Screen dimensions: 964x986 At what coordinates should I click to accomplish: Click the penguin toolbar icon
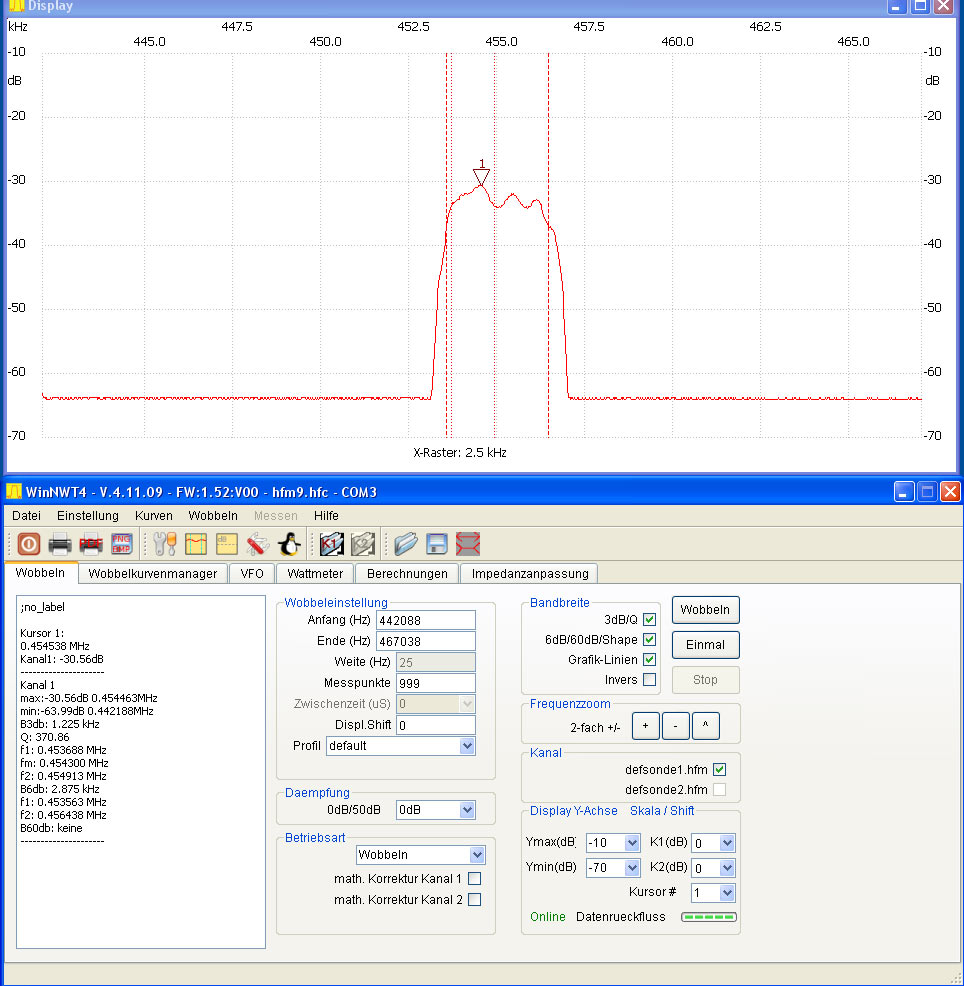[x=289, y=544]
